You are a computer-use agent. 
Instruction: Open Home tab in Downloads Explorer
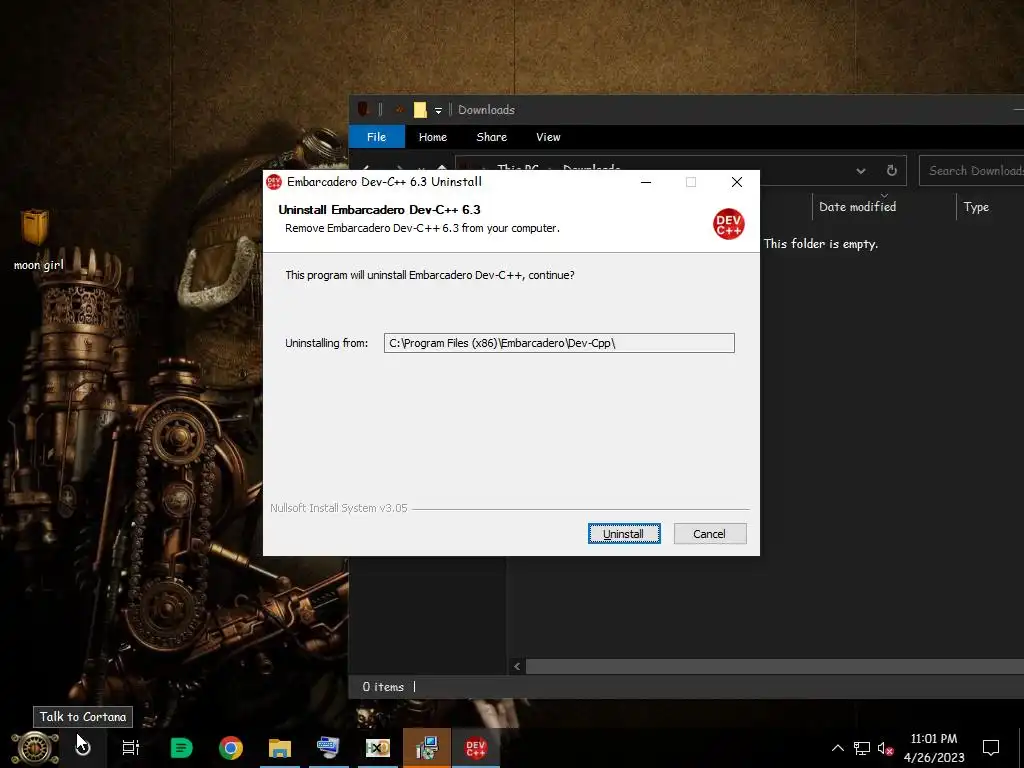(x=432, y=136)
